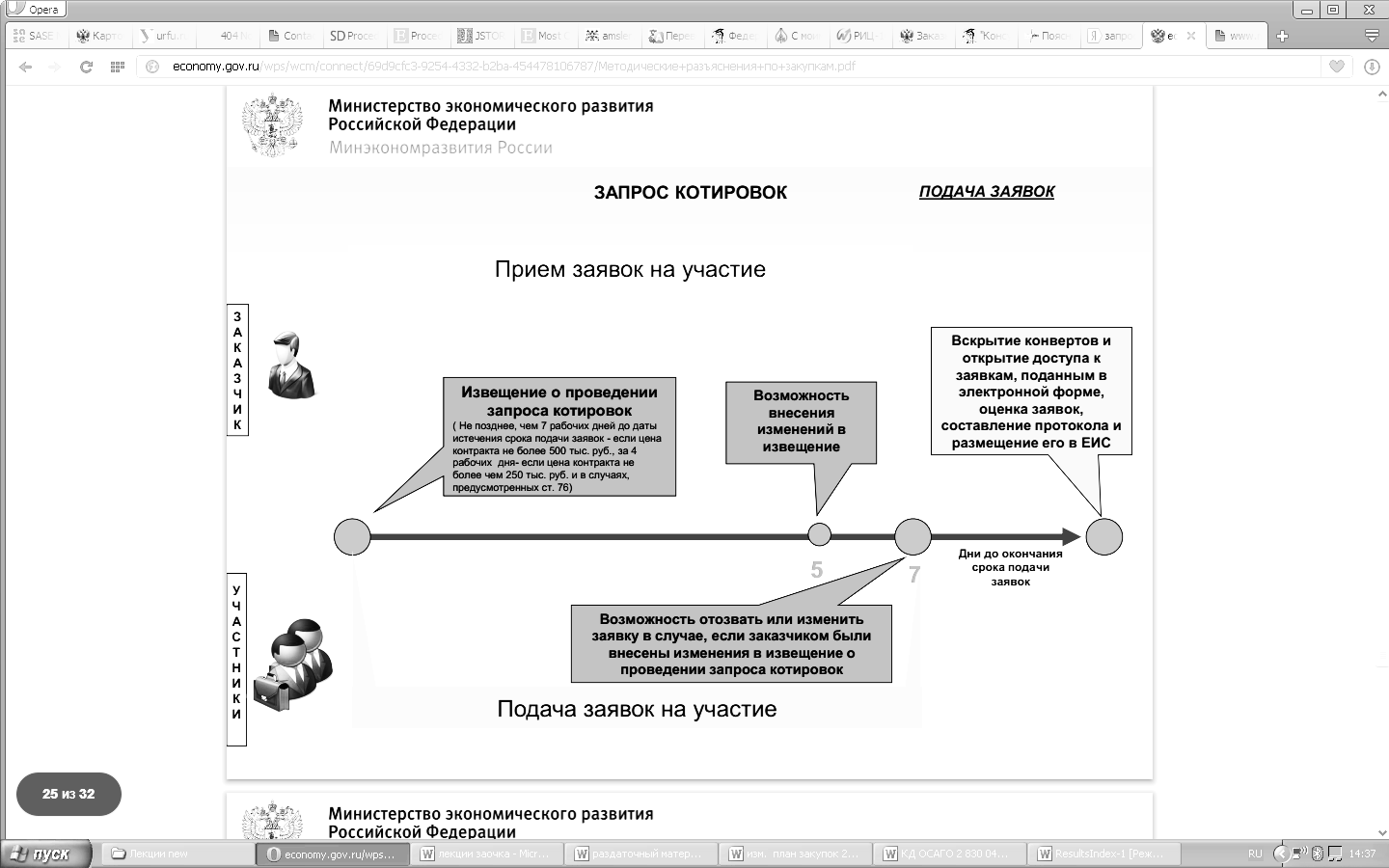Click the site info icon in address bar
Viewport: 1389px width, 868px height.
tap(151, 67)
